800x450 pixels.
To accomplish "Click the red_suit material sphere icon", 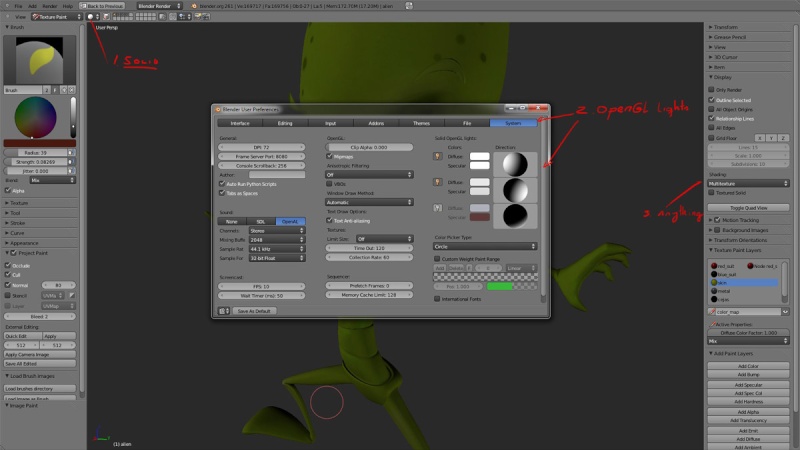I will coord(714,266).
